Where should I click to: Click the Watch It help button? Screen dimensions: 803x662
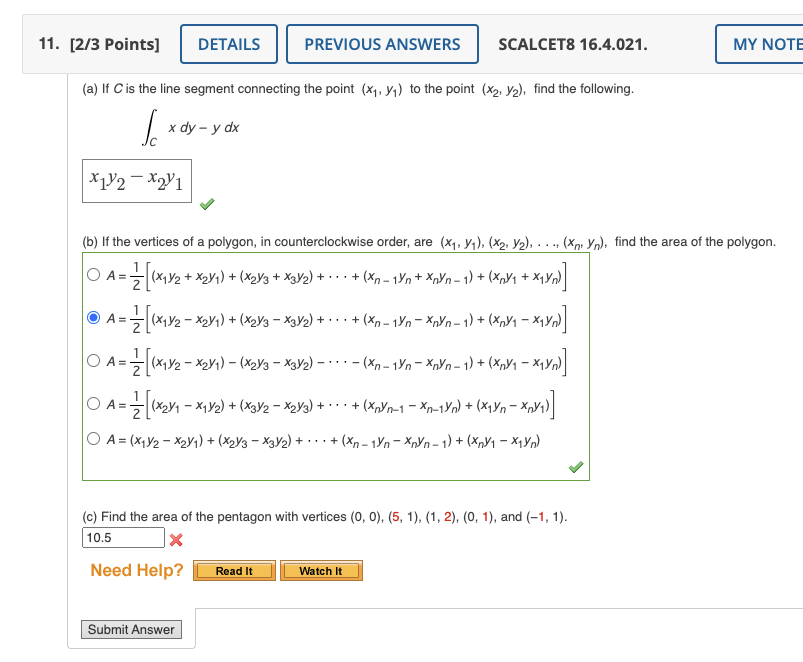click(321, 570)
